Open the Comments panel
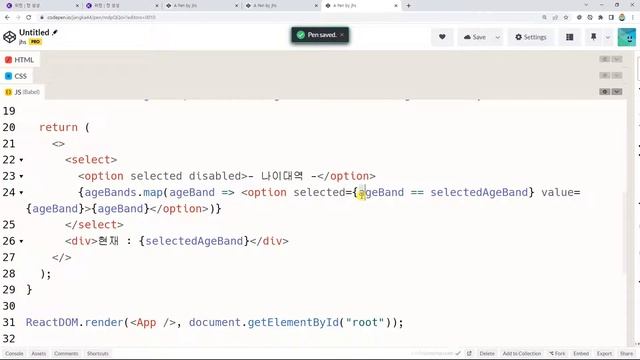Viewport: 640px width, 360px height. point(66,353)
